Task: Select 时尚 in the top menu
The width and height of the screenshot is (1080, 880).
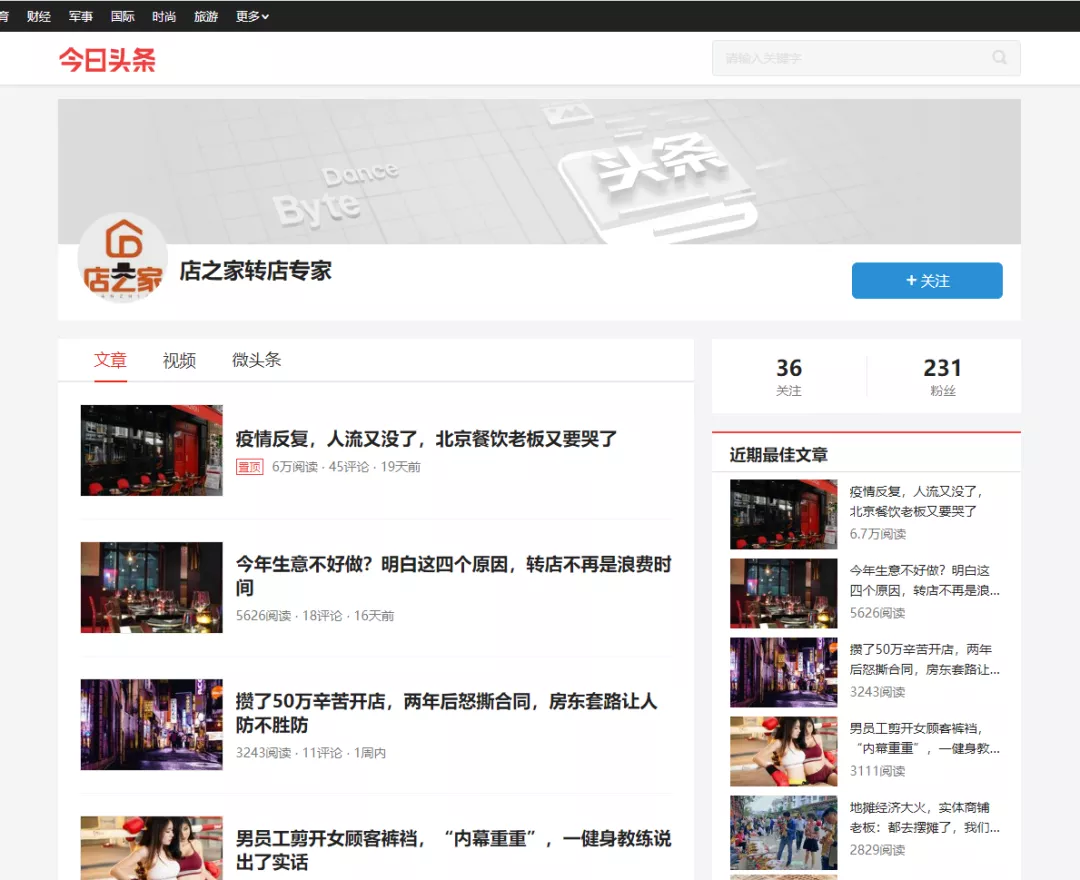Action: pos(163,16)
